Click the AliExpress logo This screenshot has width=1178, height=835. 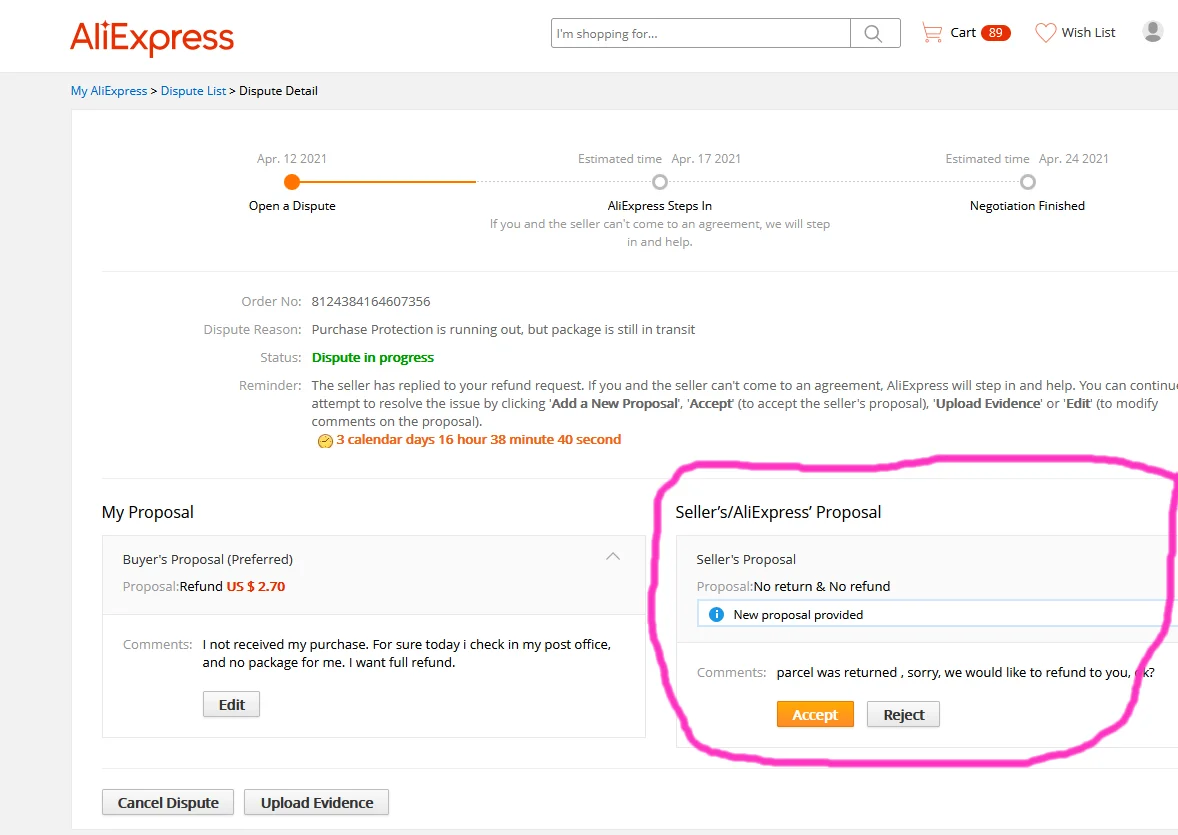152,37
